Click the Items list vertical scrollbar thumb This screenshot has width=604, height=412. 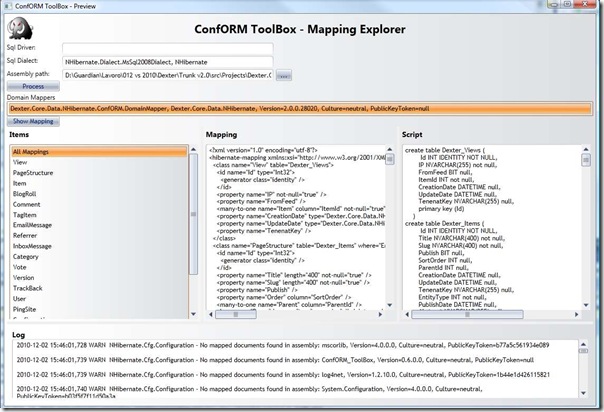tap(193, 214)
